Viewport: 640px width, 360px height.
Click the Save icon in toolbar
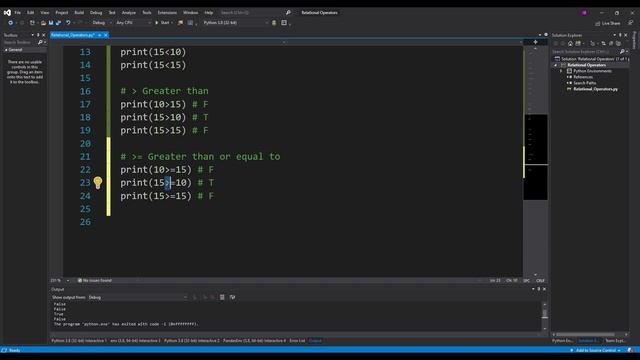click(51, 23)
